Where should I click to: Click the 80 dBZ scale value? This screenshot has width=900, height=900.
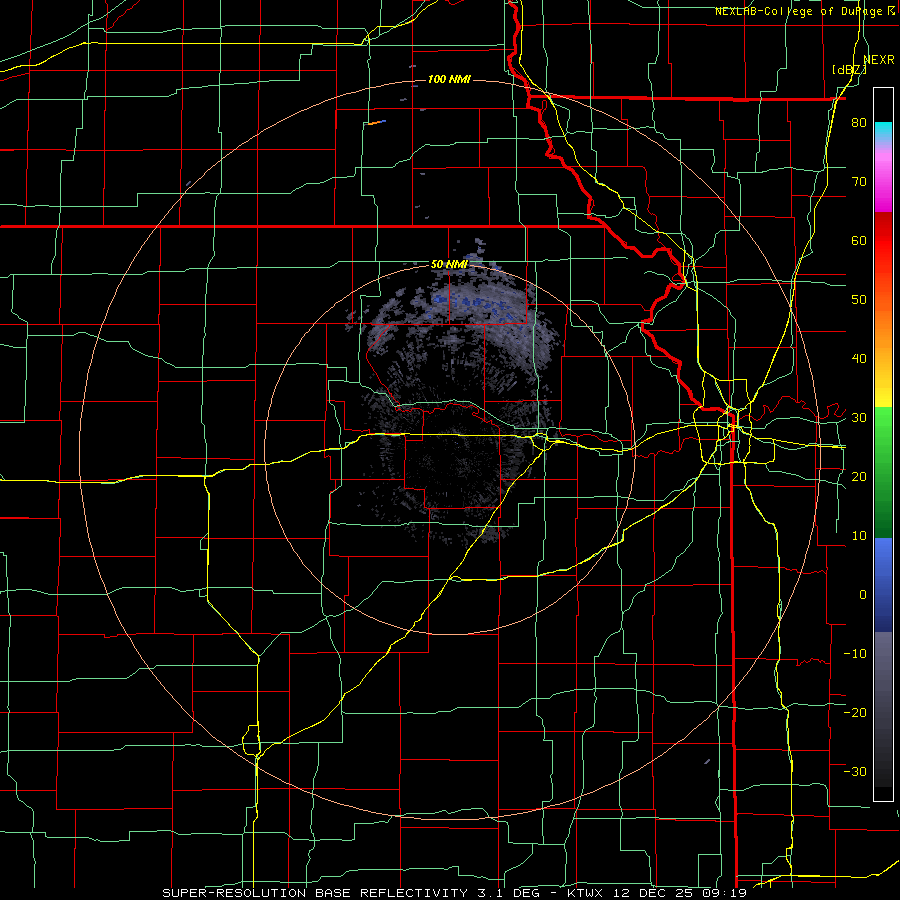tap(859, 123)
